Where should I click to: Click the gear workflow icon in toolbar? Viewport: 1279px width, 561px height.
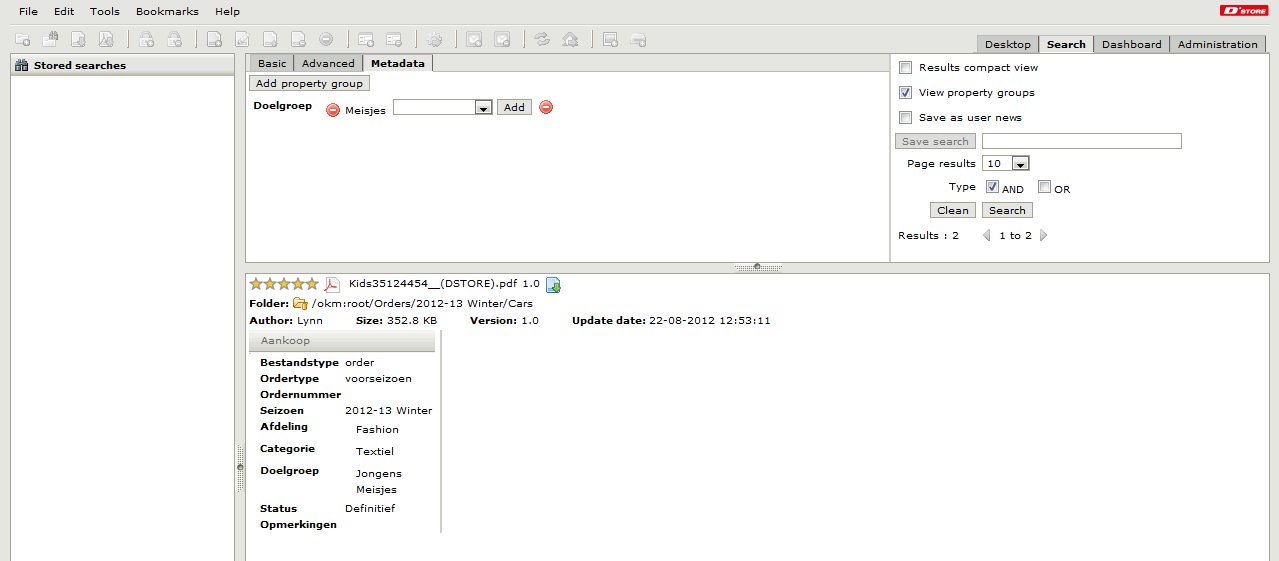pyautogui.click(x=434, y=40)
